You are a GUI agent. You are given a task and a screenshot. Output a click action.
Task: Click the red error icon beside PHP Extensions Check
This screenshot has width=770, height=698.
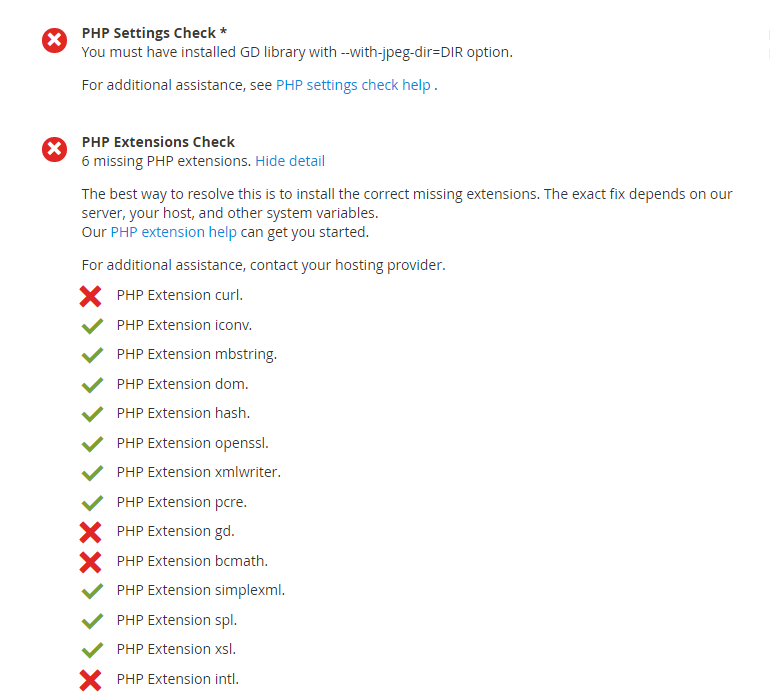55,149
